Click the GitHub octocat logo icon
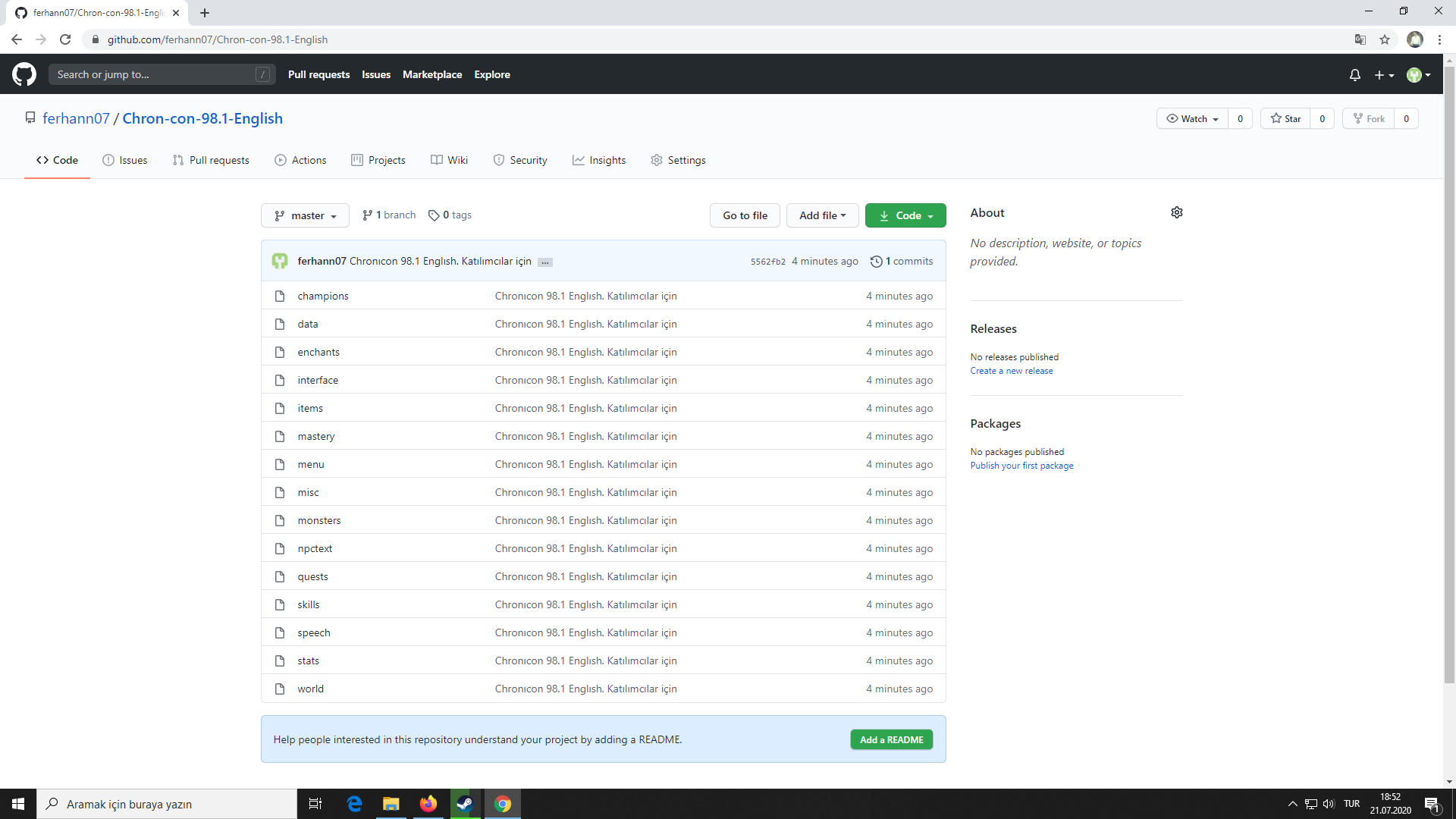 tap(25, 74)
